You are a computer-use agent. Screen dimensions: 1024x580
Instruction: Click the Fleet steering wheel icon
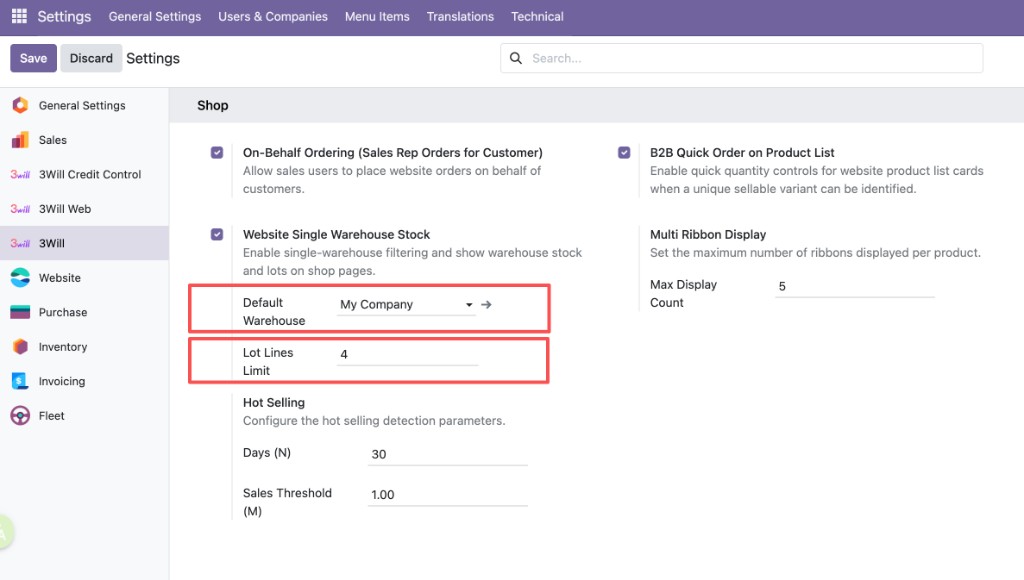20,415
